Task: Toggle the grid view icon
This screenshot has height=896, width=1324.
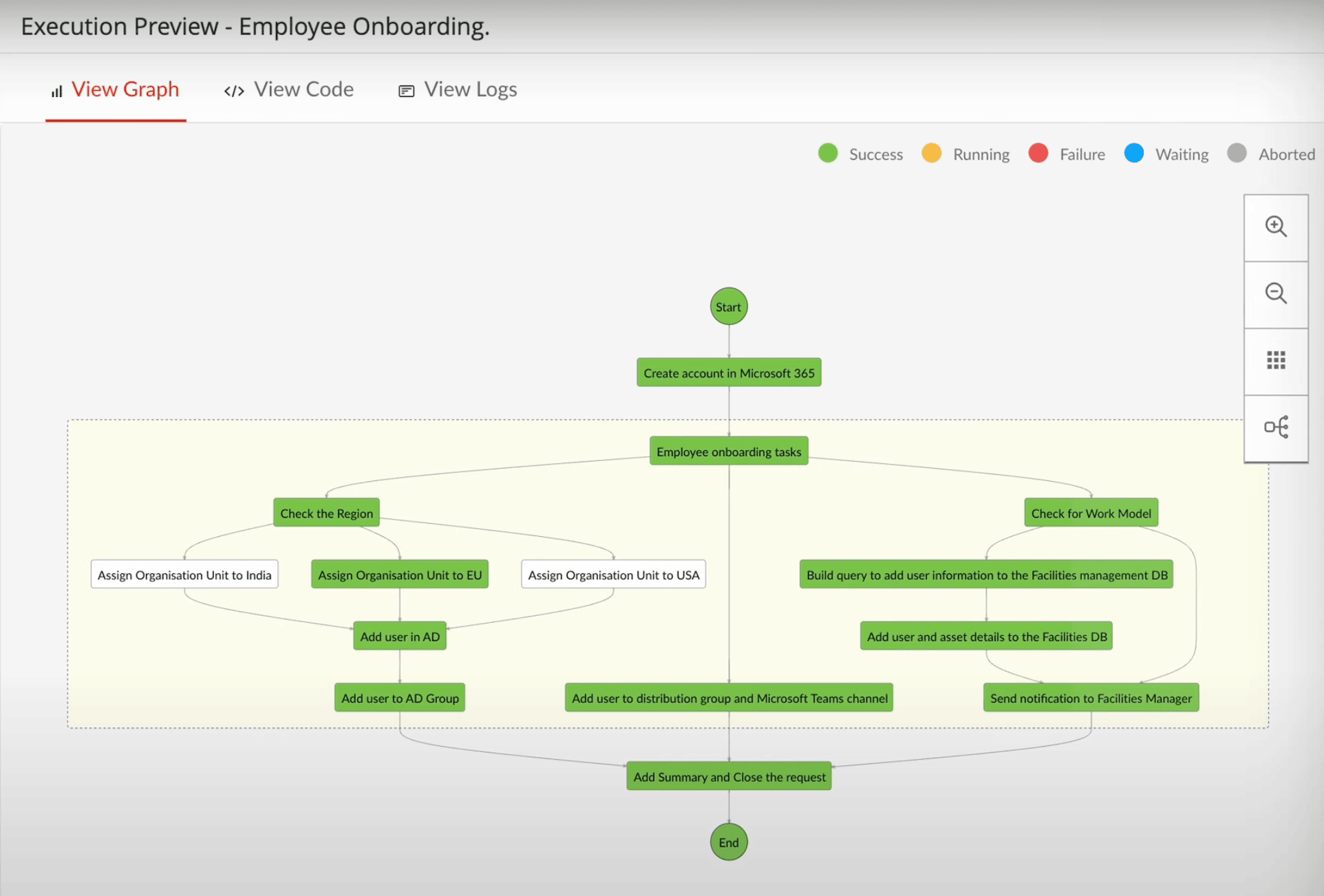Action: (x=1275, y=361)
